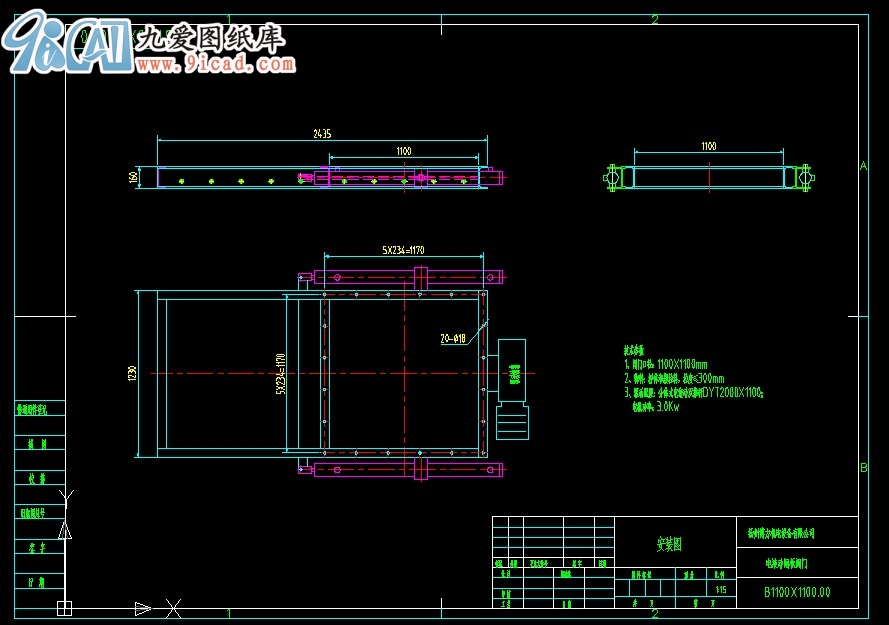This screenshot has height=625, width=889.
Task: Select the 2435 overall length dimension
Action: [322, 133]
